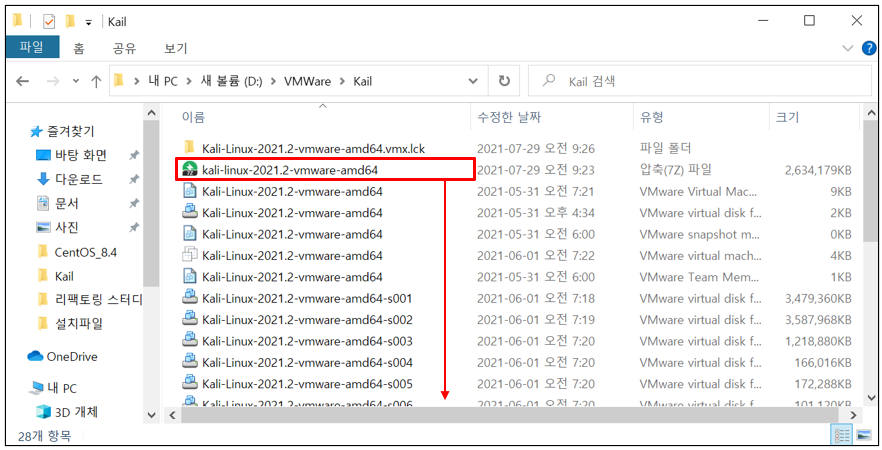This screenshot has width=882, height=450.
Task: Click 내 PC in the address bar
Action: click(x=163, y=81)
